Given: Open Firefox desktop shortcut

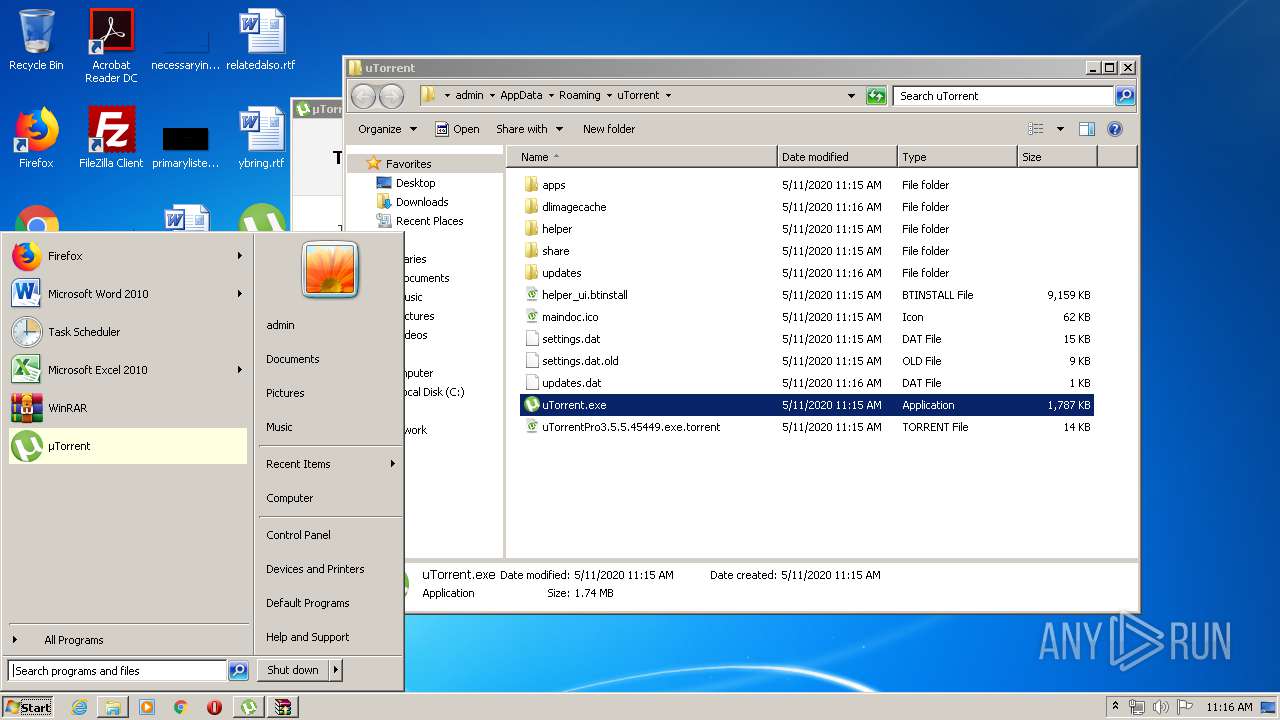Looking at the screenshot, I should 36,138.
